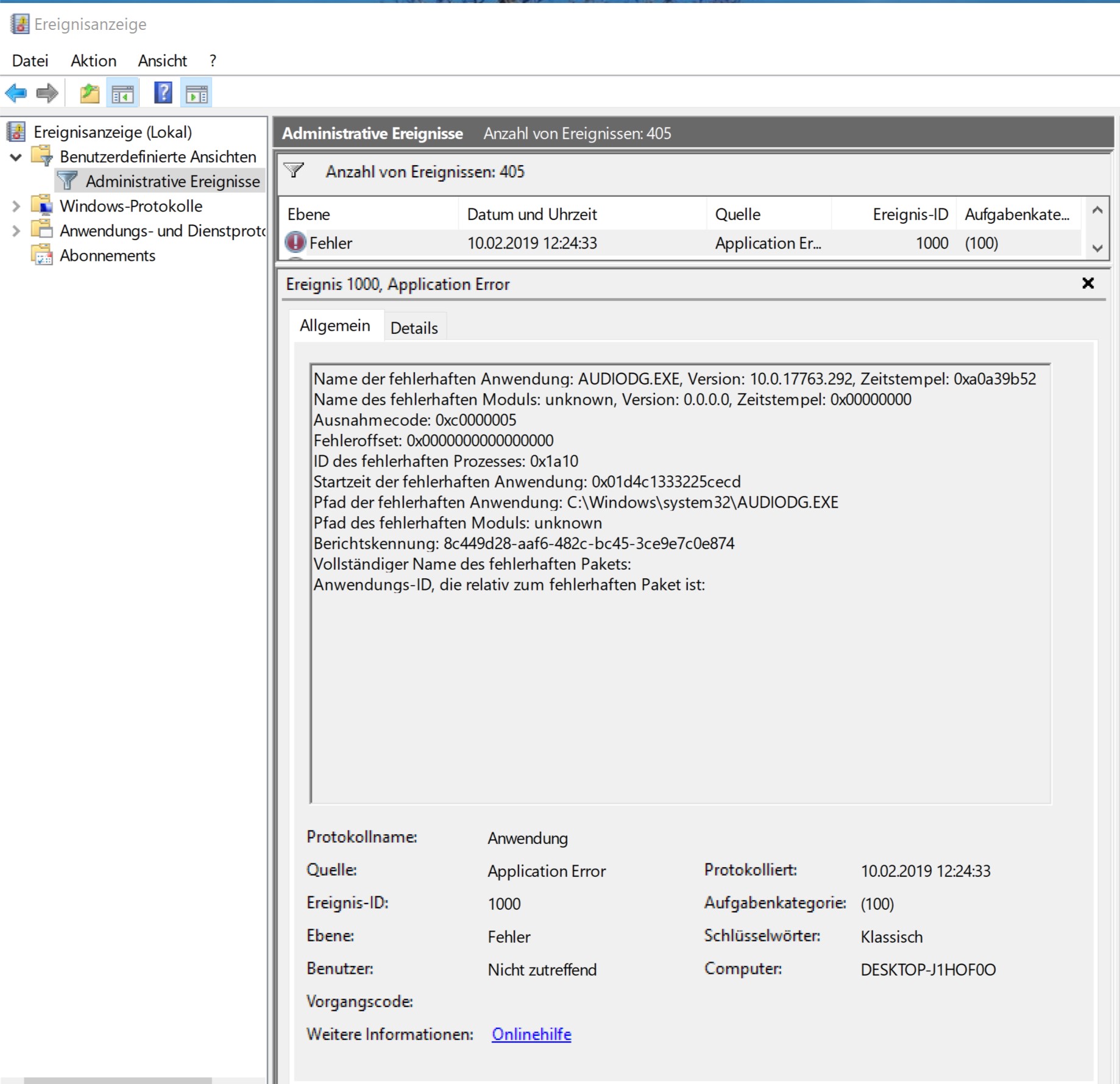Open the Aktion menu

[x=93, y=60]
